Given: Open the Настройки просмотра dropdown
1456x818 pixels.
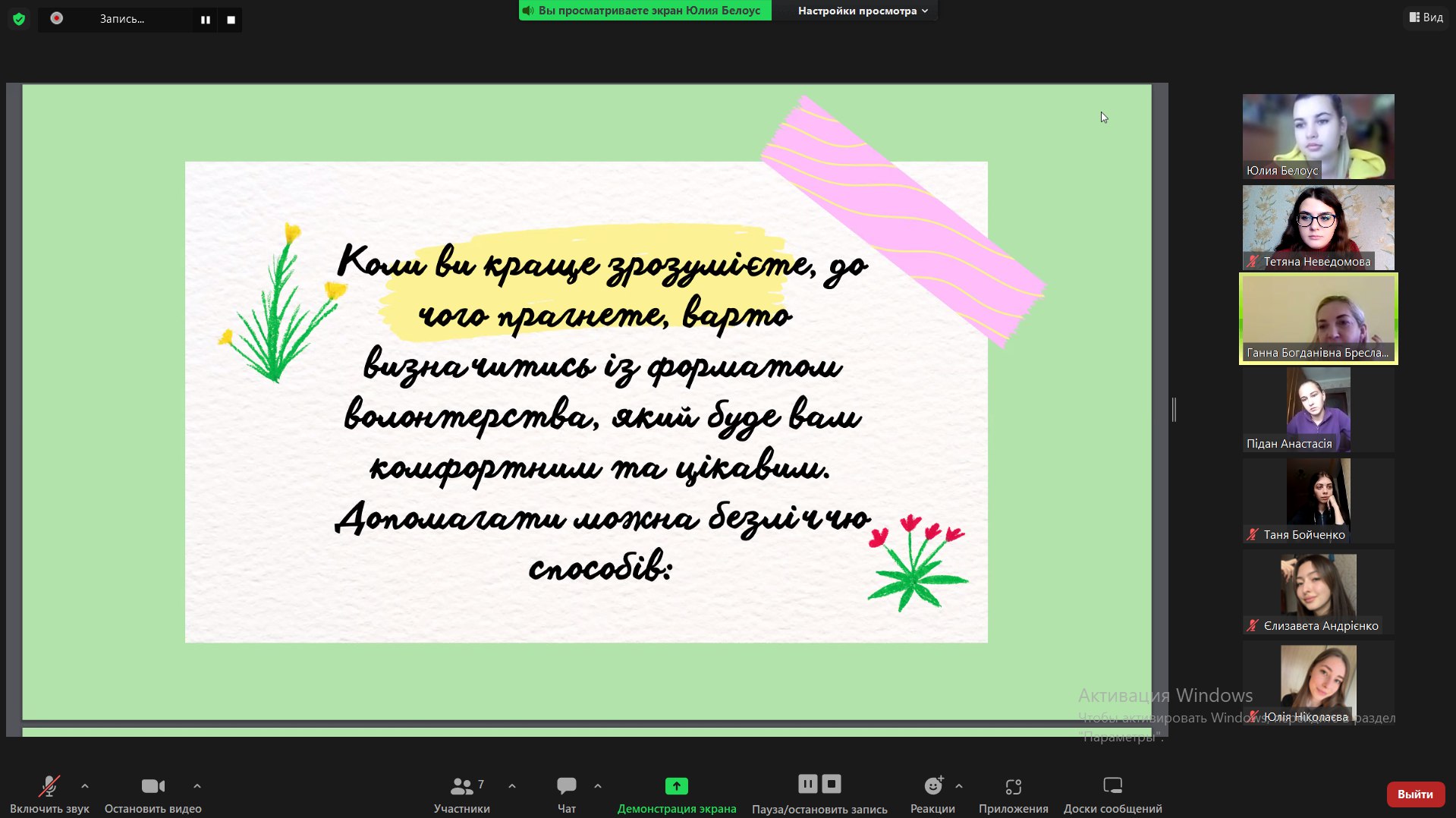Looking at the screenshot, I should tap(863, 11).
